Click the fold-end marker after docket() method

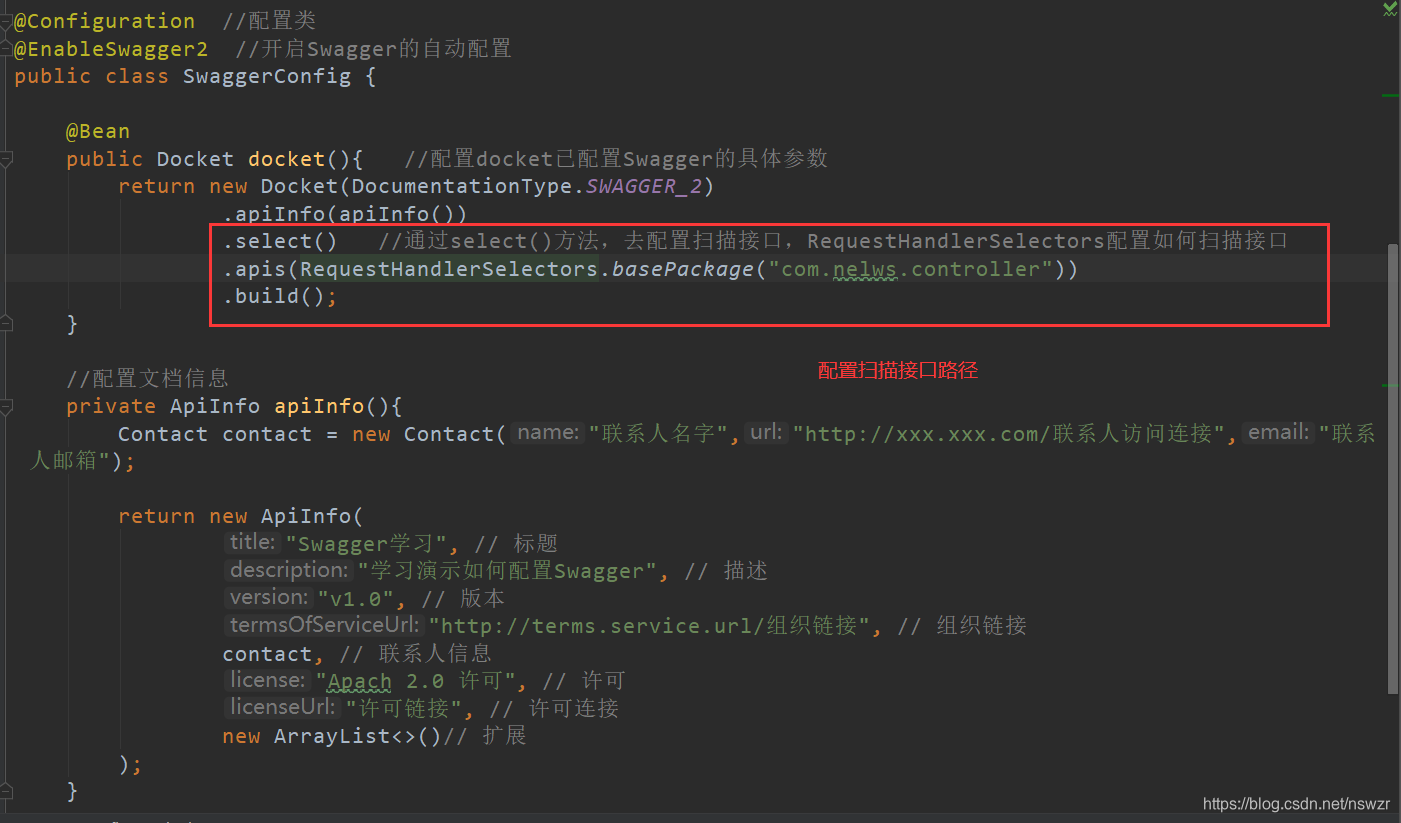point(6,323)
